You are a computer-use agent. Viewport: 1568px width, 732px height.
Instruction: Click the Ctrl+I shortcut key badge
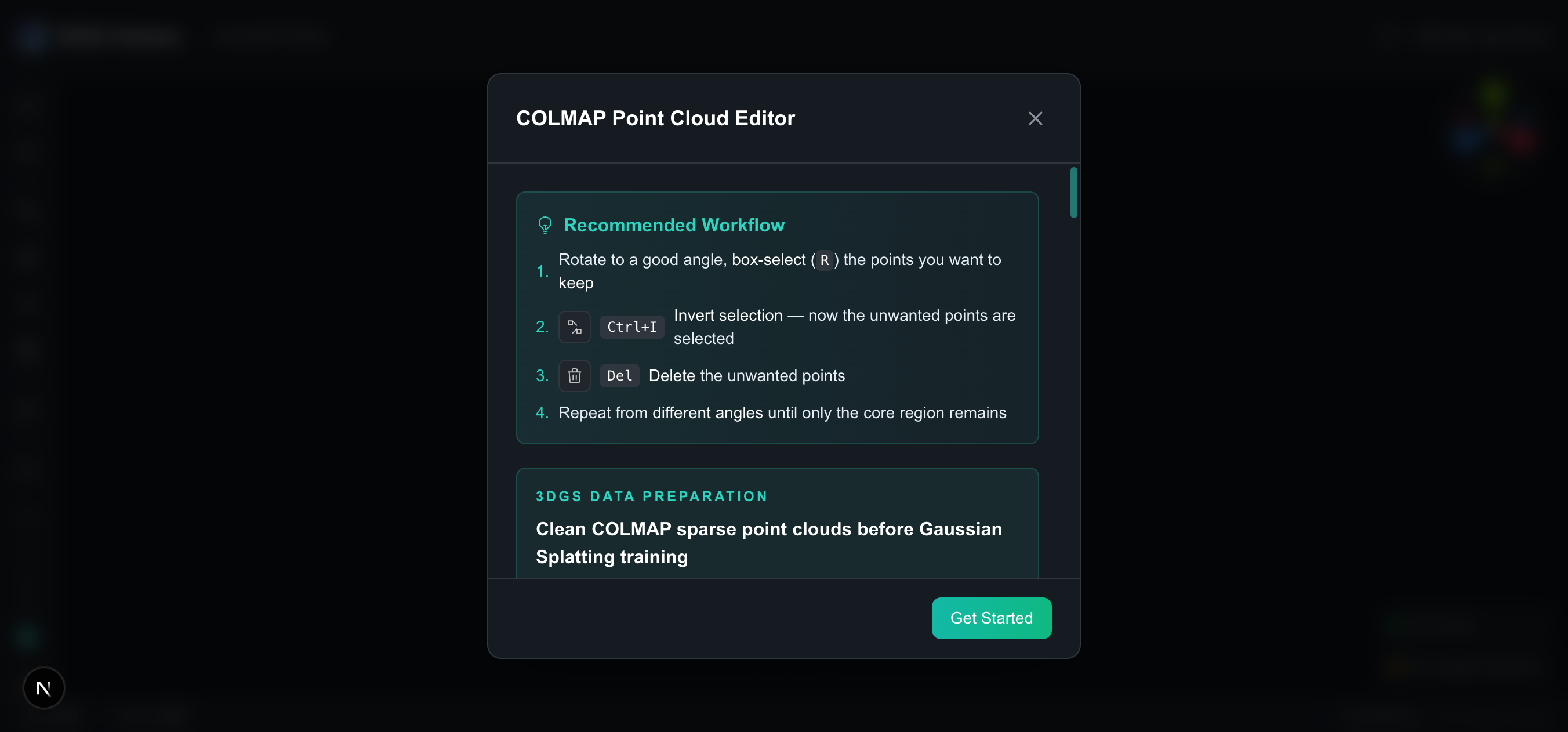[x=632, y=327]
